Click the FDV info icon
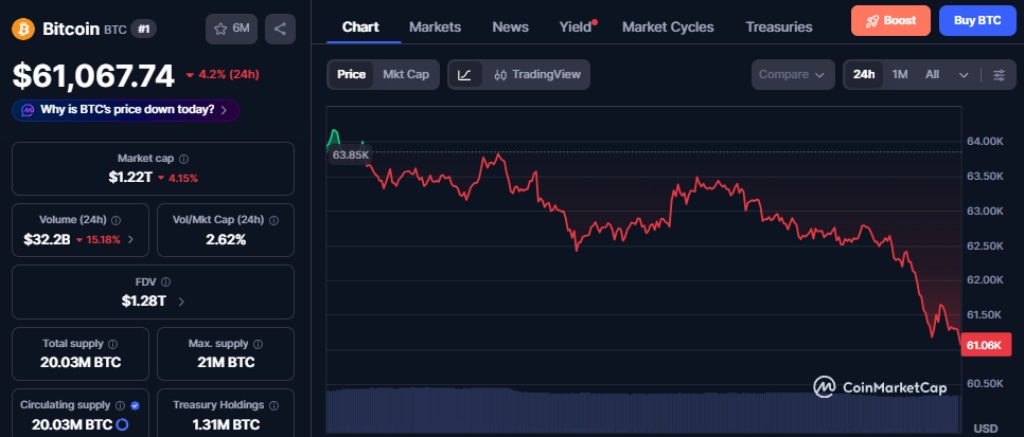Screen dimensions: 1024x437 pos(166,282)
